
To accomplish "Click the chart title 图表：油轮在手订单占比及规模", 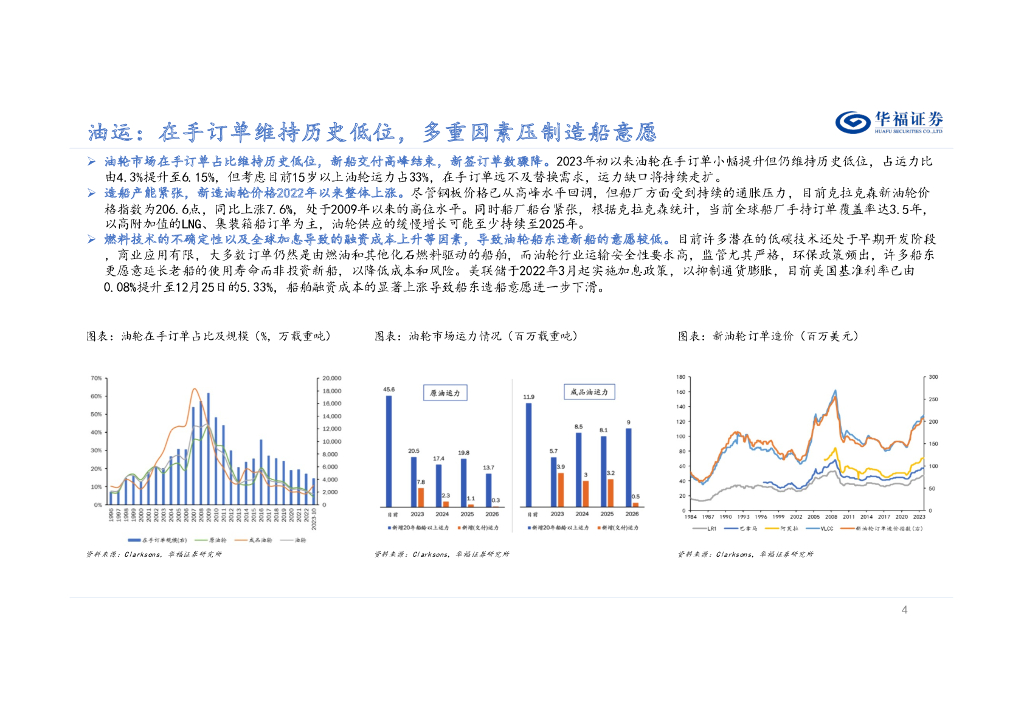I will click(x=209, y=336).
